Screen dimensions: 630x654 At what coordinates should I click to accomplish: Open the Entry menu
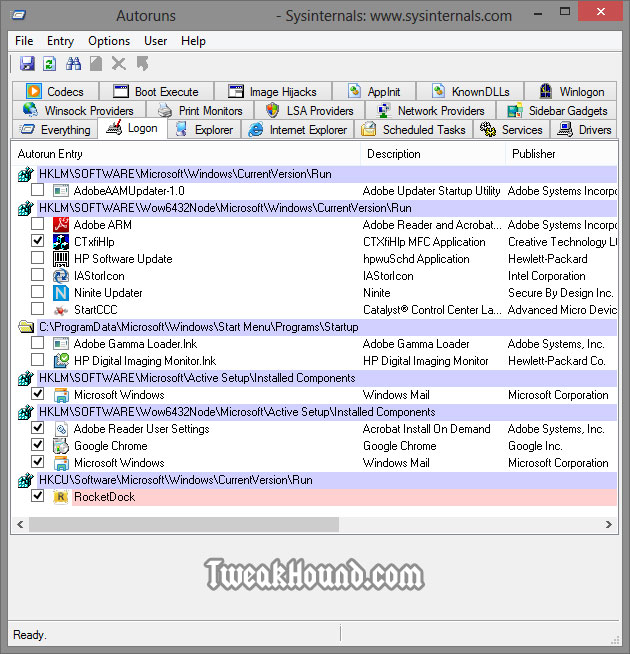60,41
